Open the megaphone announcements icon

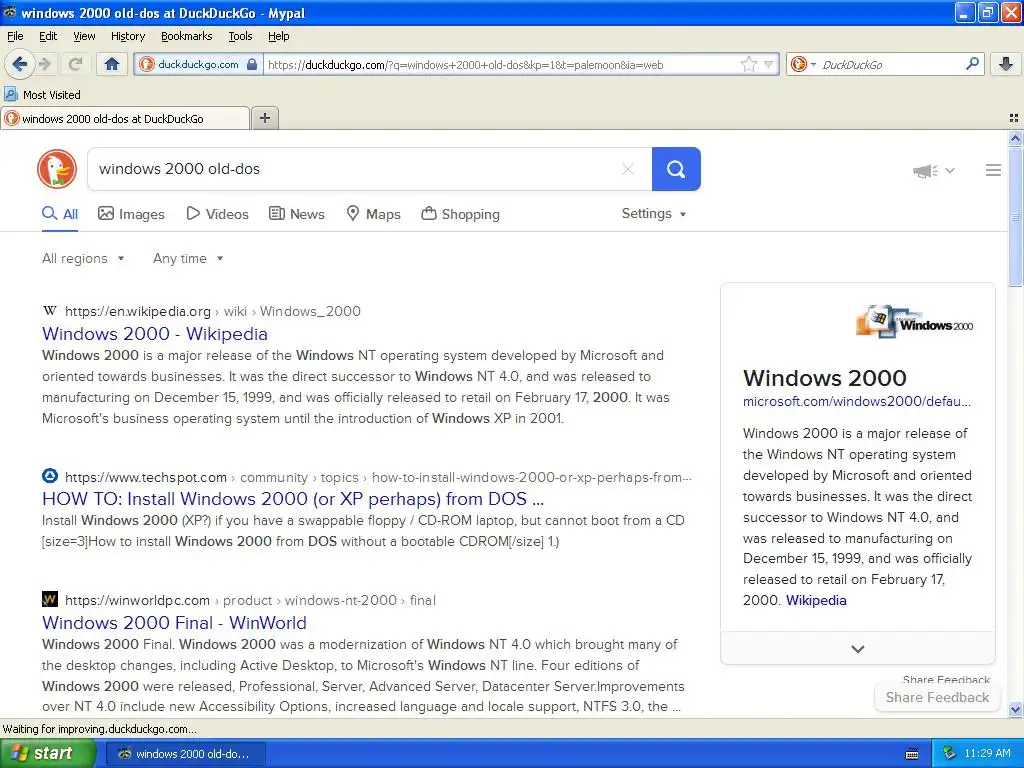(x=925, y=171)
